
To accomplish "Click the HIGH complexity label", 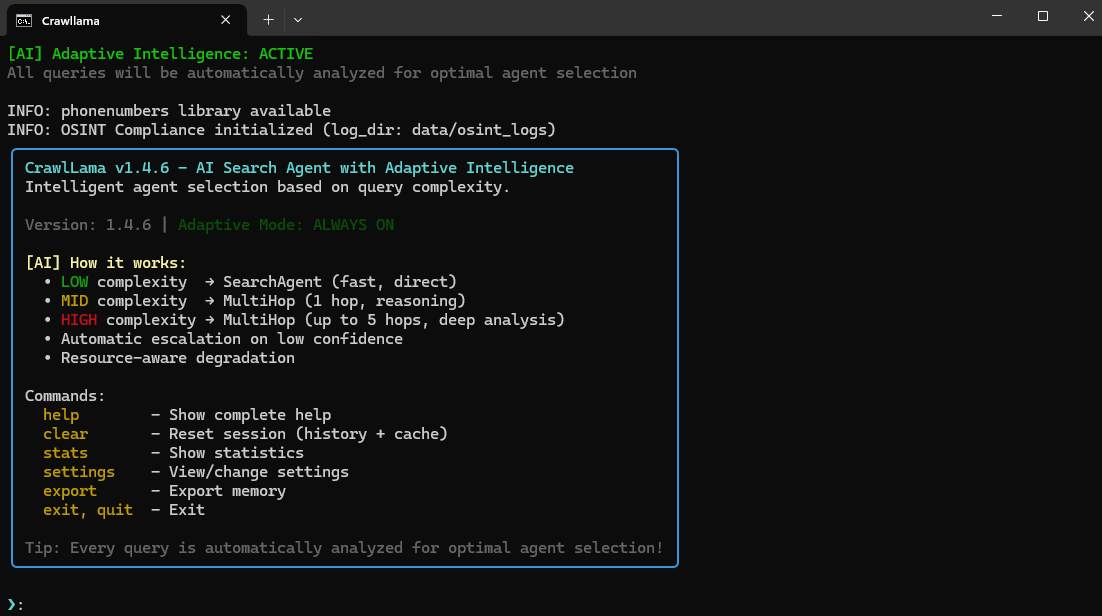I will (78, 319).
